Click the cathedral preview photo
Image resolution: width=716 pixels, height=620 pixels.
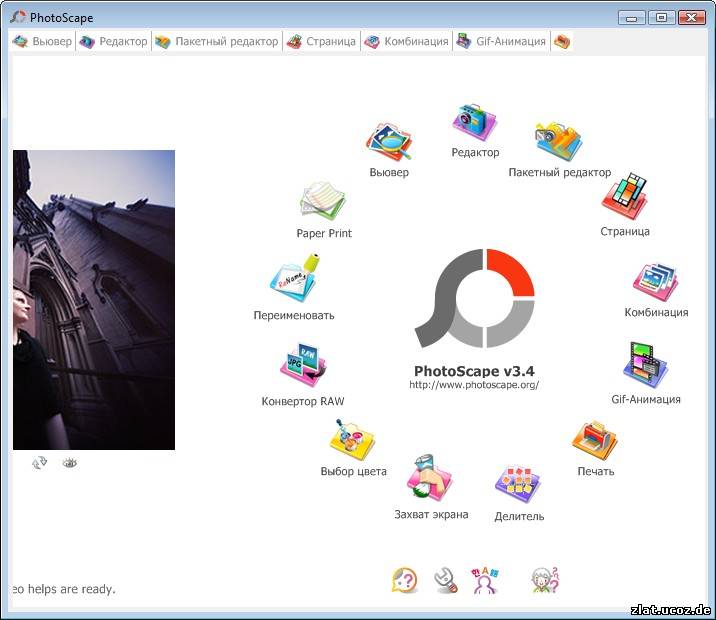[x=94, y=300]
